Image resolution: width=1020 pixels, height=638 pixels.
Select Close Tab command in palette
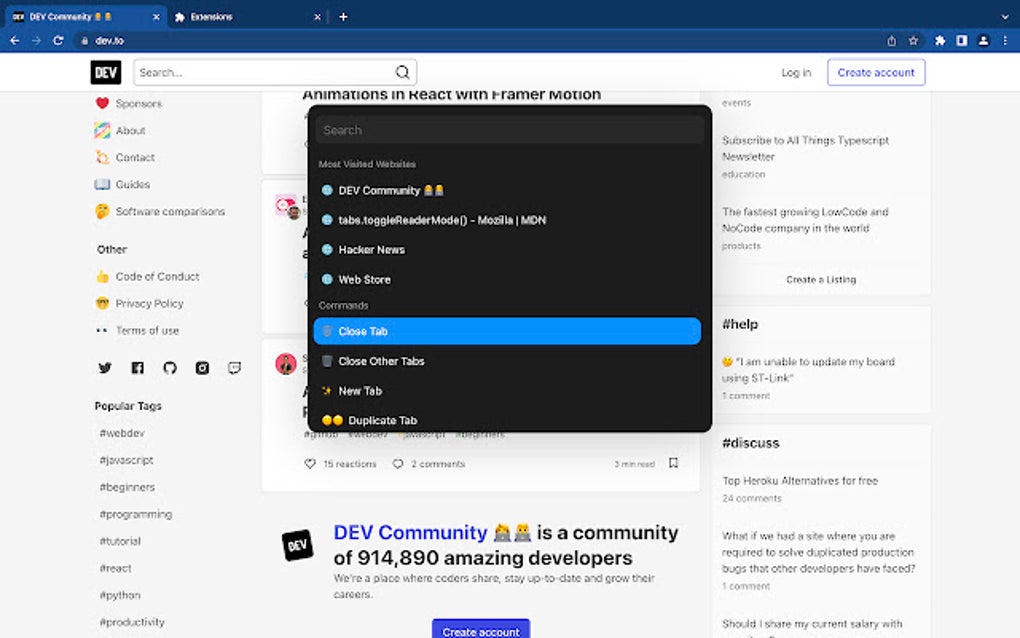(507, 331)
